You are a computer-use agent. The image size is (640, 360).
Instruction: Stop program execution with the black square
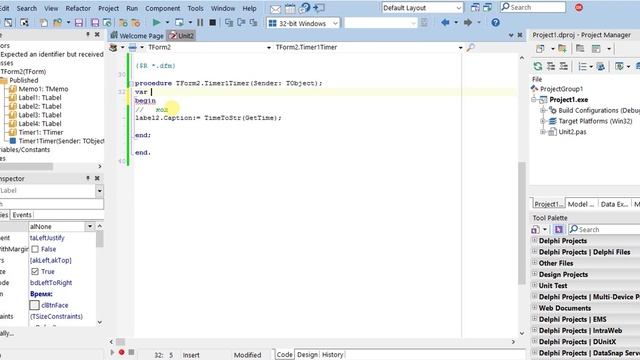[213, 23]
